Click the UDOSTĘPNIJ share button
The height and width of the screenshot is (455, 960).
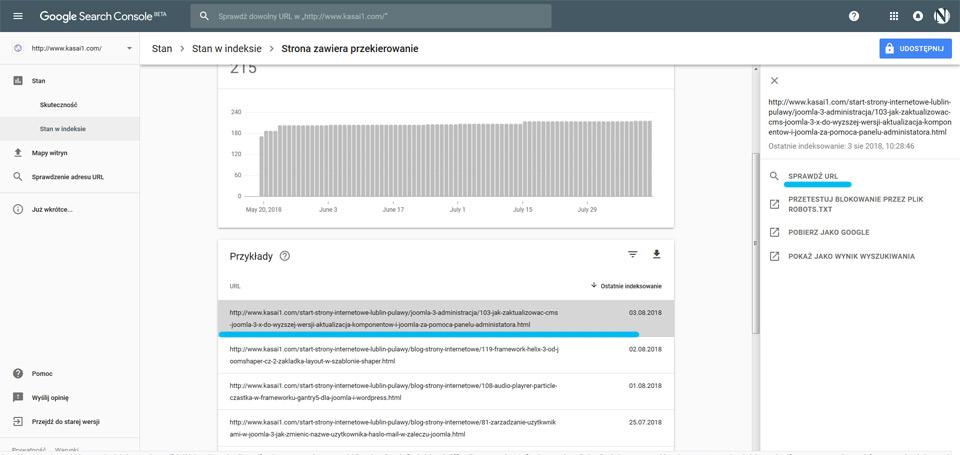click(x=915, y=48)
